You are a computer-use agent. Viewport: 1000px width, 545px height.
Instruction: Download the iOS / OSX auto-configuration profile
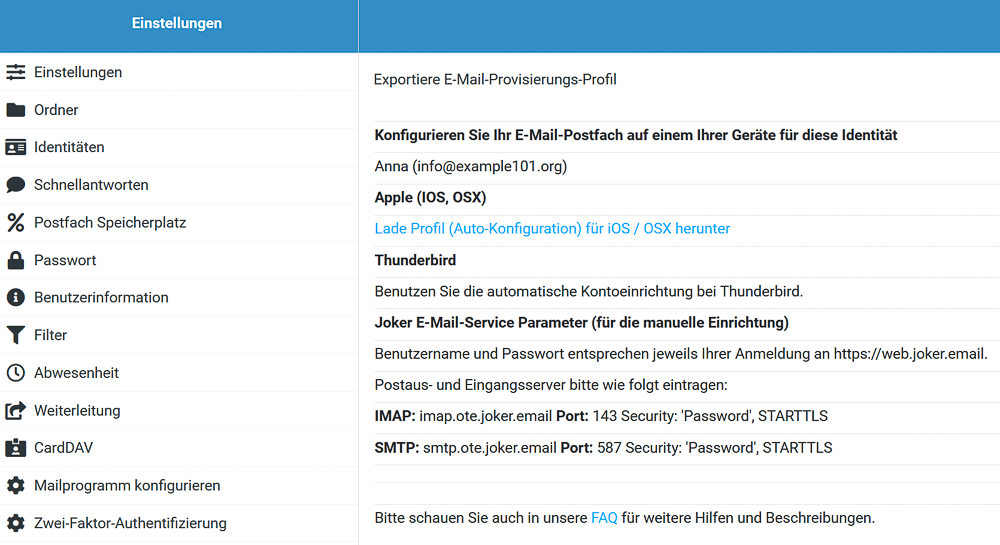click(x=552, y=228)
